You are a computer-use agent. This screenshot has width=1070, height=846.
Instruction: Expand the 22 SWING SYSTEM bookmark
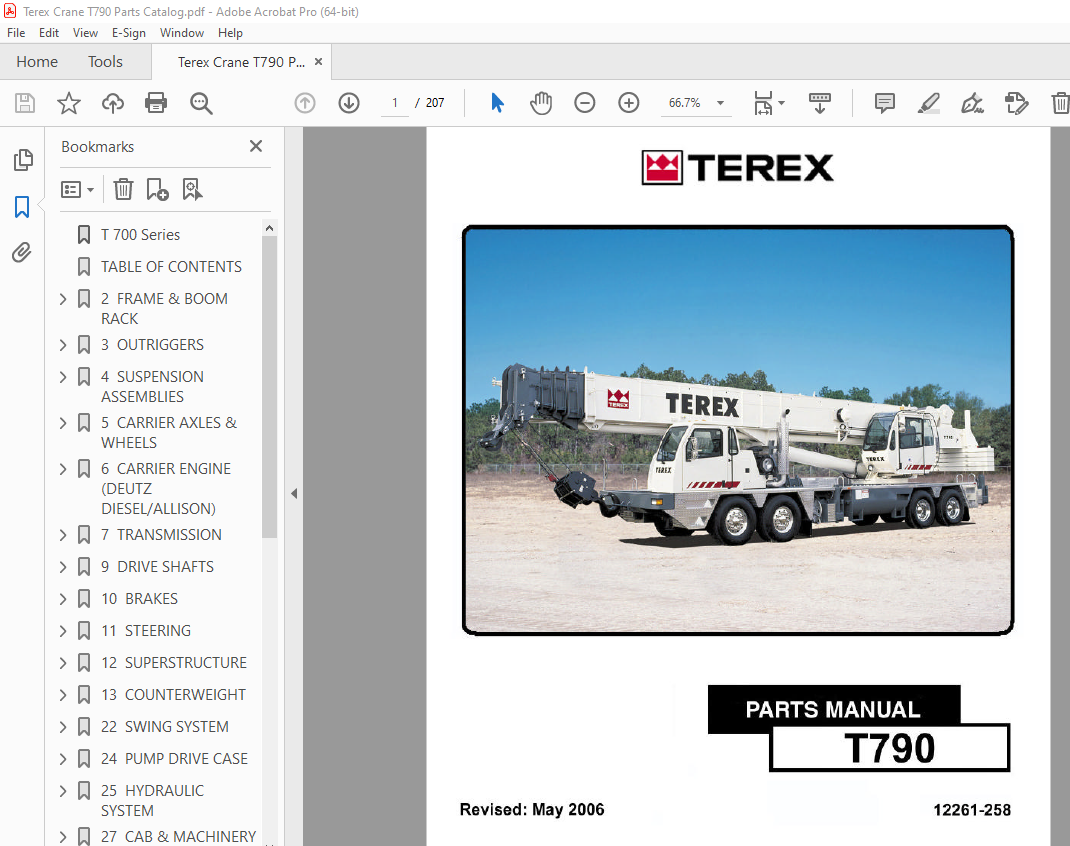(63, 727)
